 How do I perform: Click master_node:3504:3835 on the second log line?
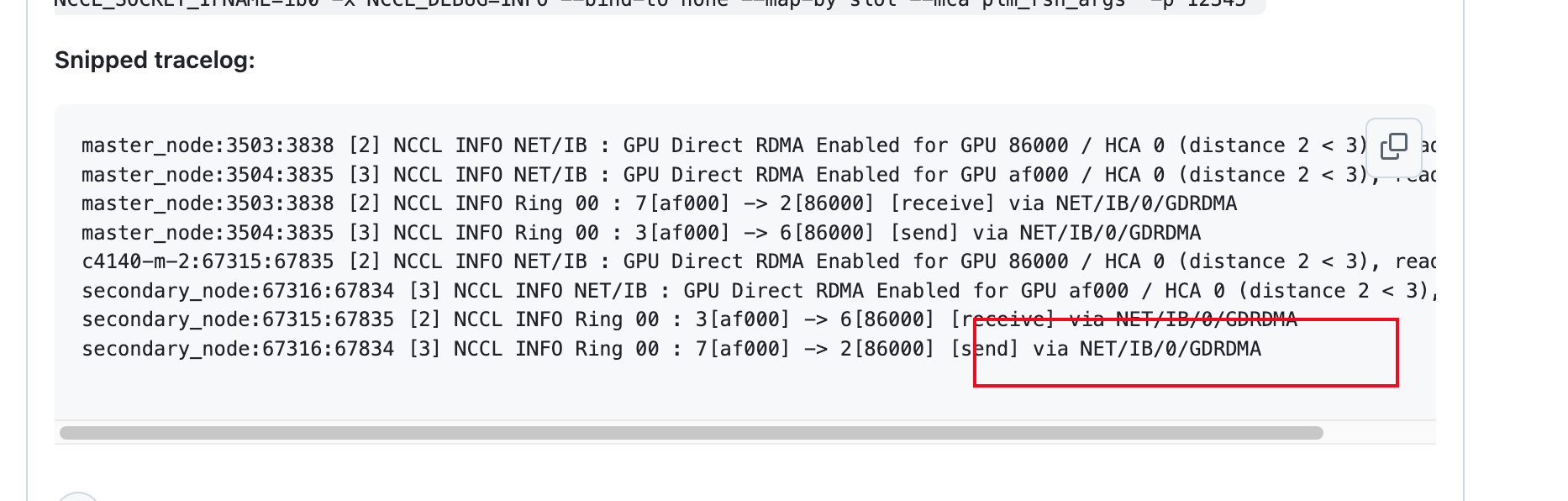tap(208, 175)
